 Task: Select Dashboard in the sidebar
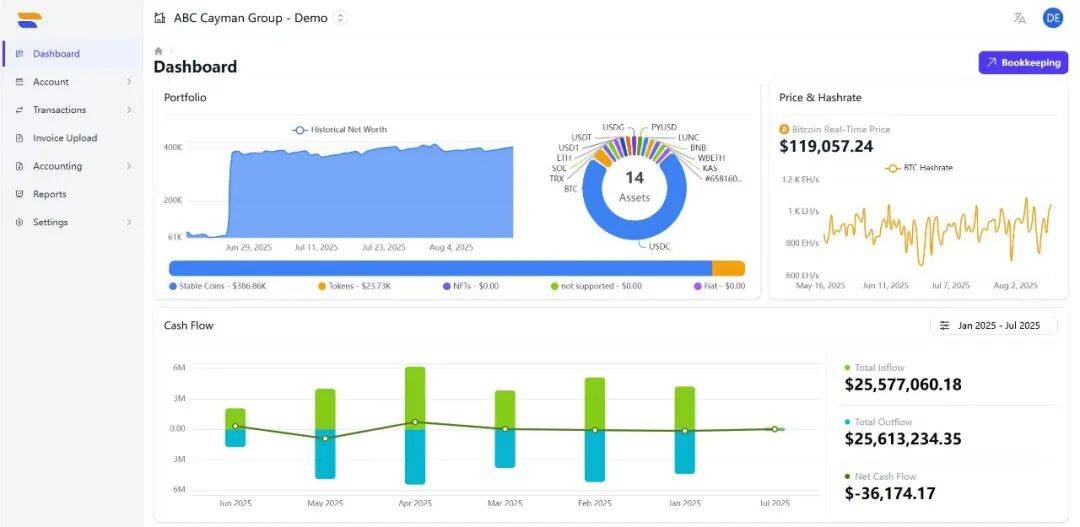coord(56,54)
